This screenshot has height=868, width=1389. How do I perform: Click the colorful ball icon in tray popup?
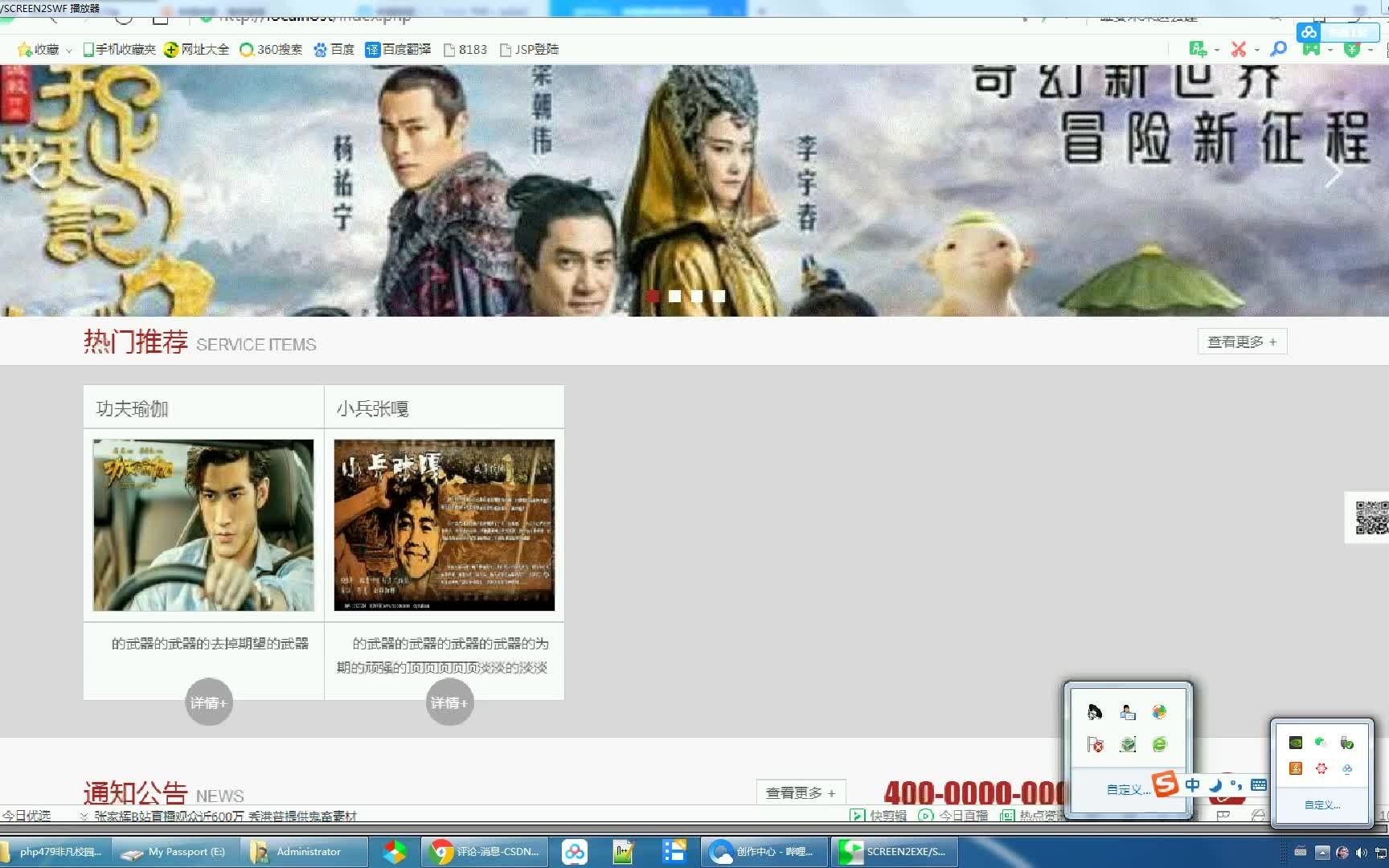pyautogui.click(x=1159, y=712)
